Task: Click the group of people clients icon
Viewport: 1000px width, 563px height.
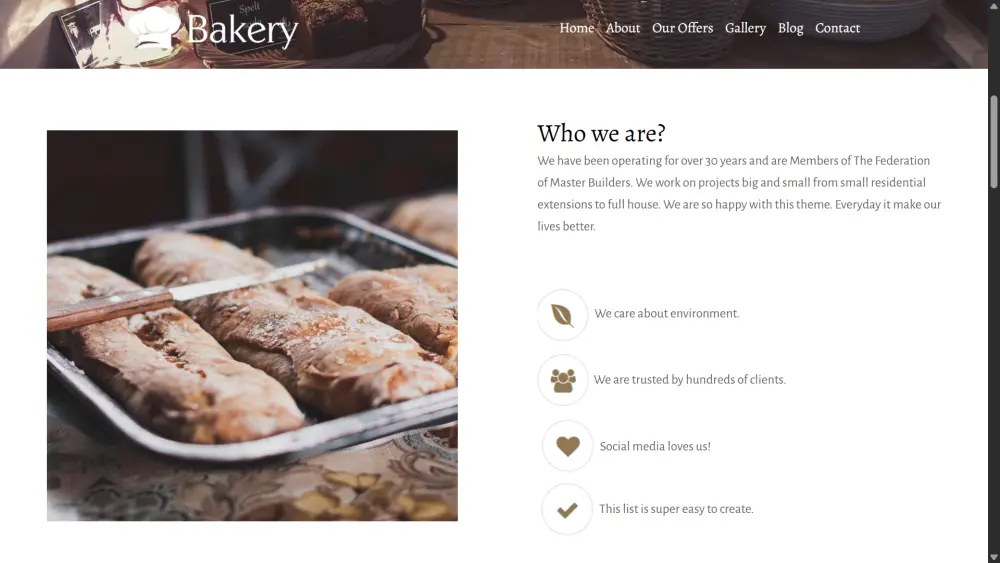Action: (x=562, y=381)
